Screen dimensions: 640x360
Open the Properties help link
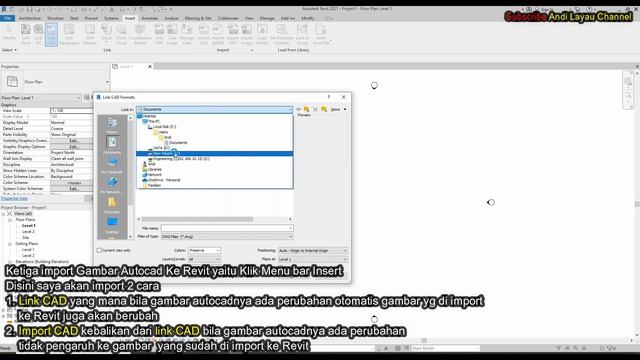pyautogui.click(x=14, y=199)
